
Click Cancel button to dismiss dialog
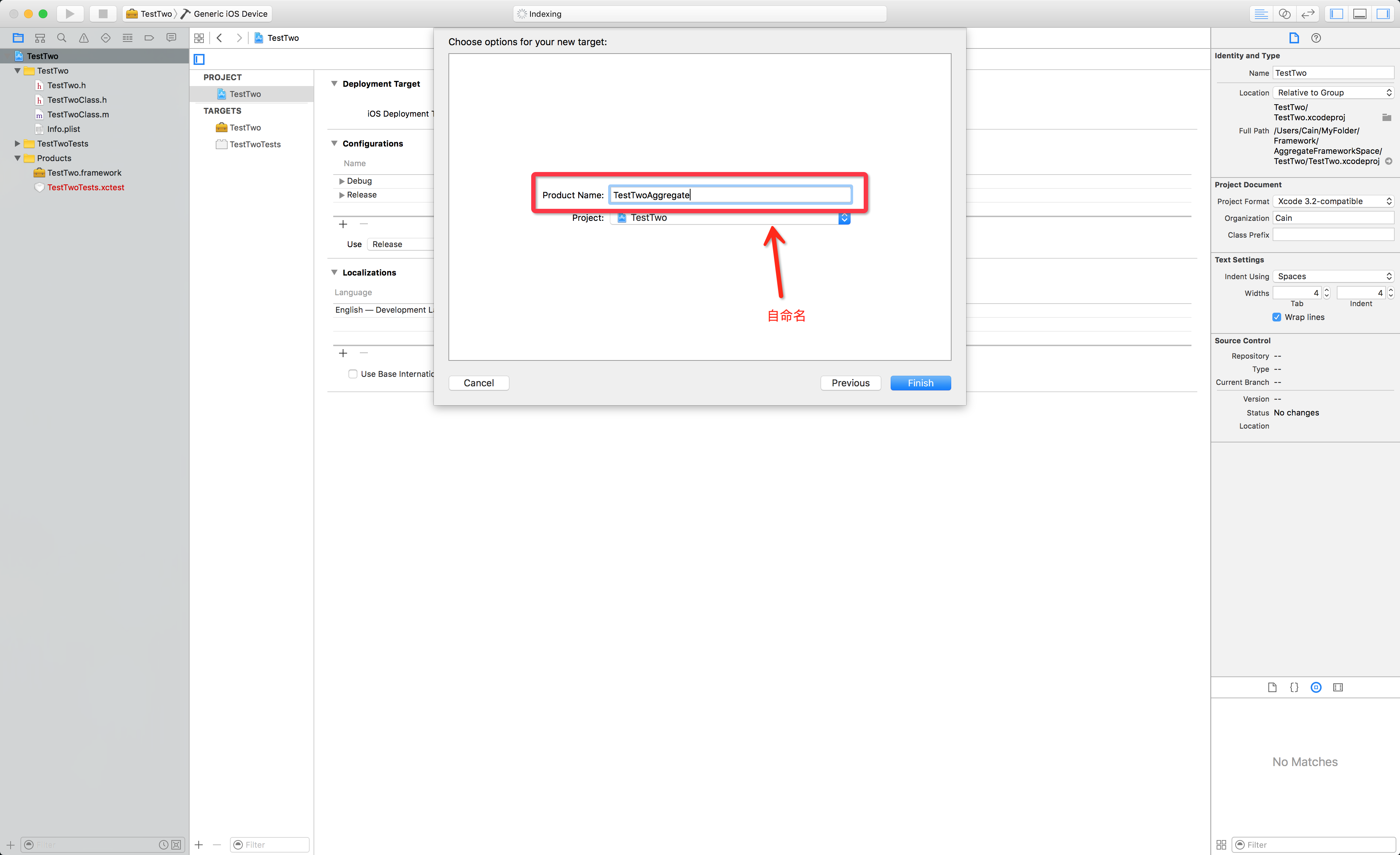pyautogui.click(x=479, y=382)
